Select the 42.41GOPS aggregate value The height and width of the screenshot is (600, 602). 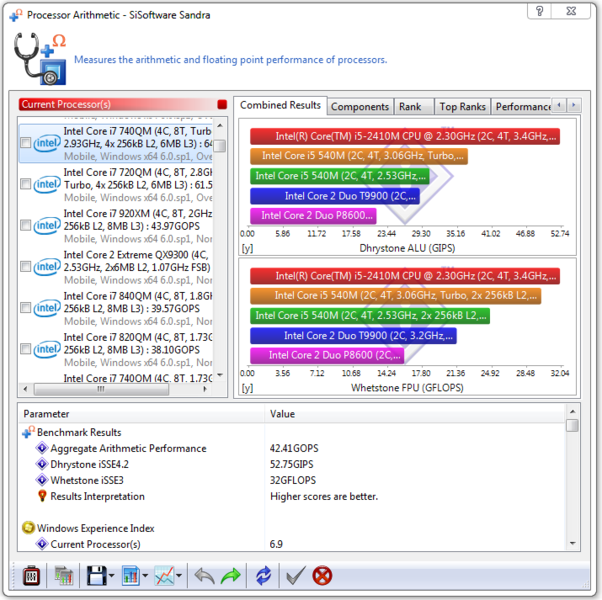[294, 448]
